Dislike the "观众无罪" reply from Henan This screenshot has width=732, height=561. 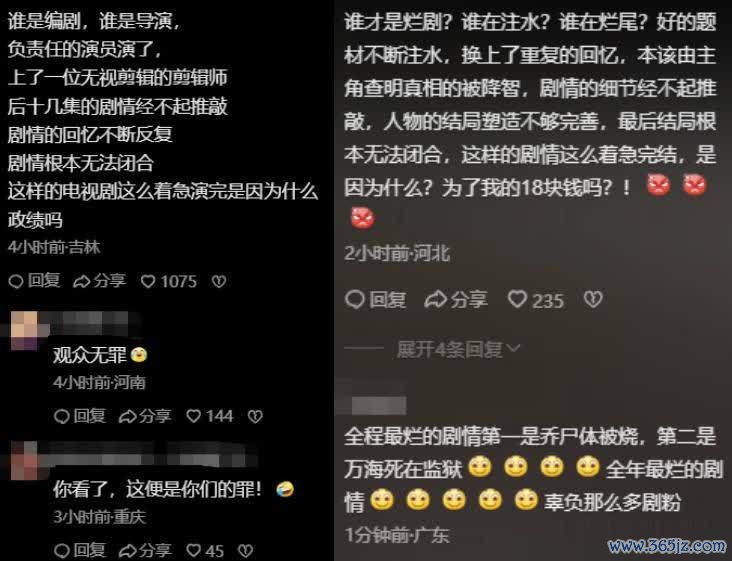pyautogui.click(x=255, y=416)
